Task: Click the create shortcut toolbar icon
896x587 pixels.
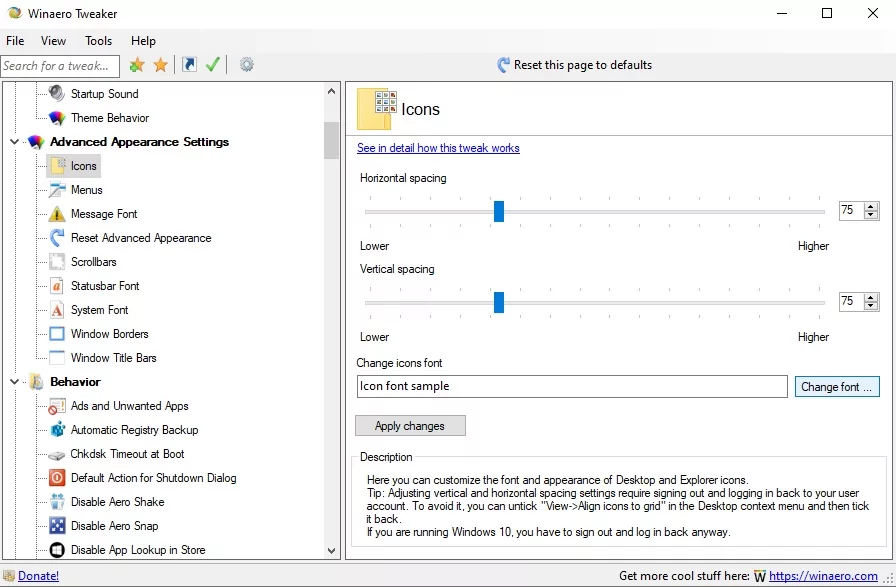Action: (189, 65)
